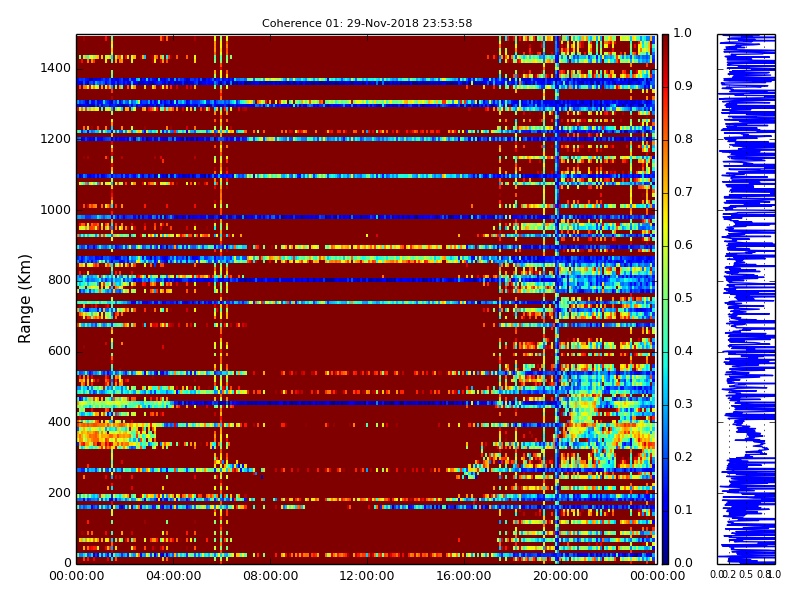Click the colorbar 0.6 tick label

[683, 245]
